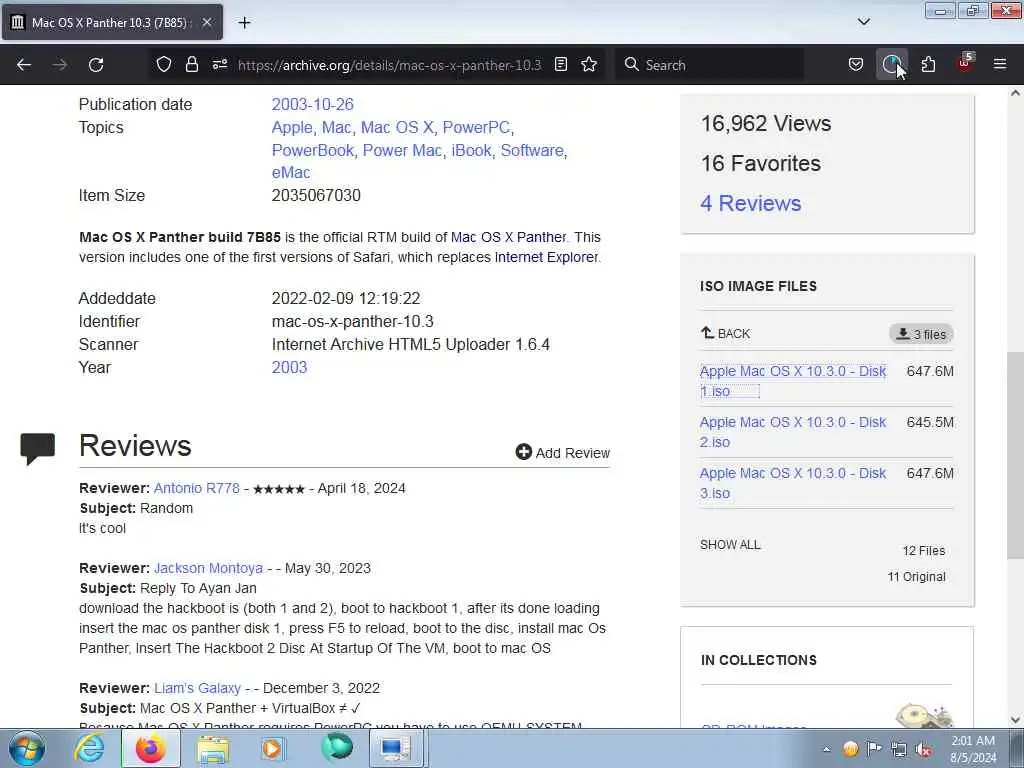Expand the list all tabs chevron
Viewport: 1024px width, 768px height.
click(864, 22)
